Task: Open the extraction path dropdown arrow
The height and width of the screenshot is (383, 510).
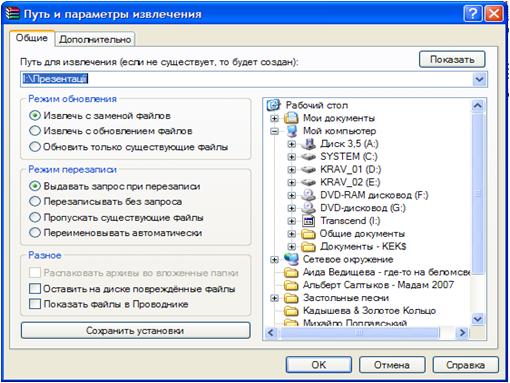Action: tap(479, 79)
